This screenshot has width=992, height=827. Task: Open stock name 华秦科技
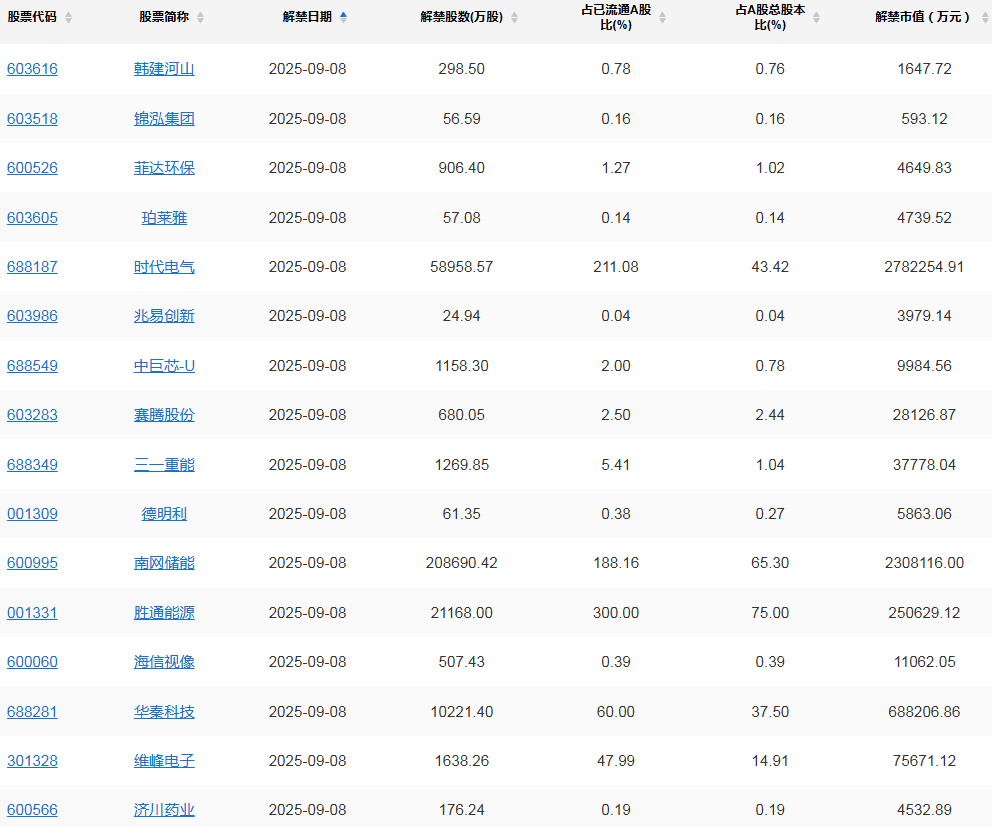point(164,712)
